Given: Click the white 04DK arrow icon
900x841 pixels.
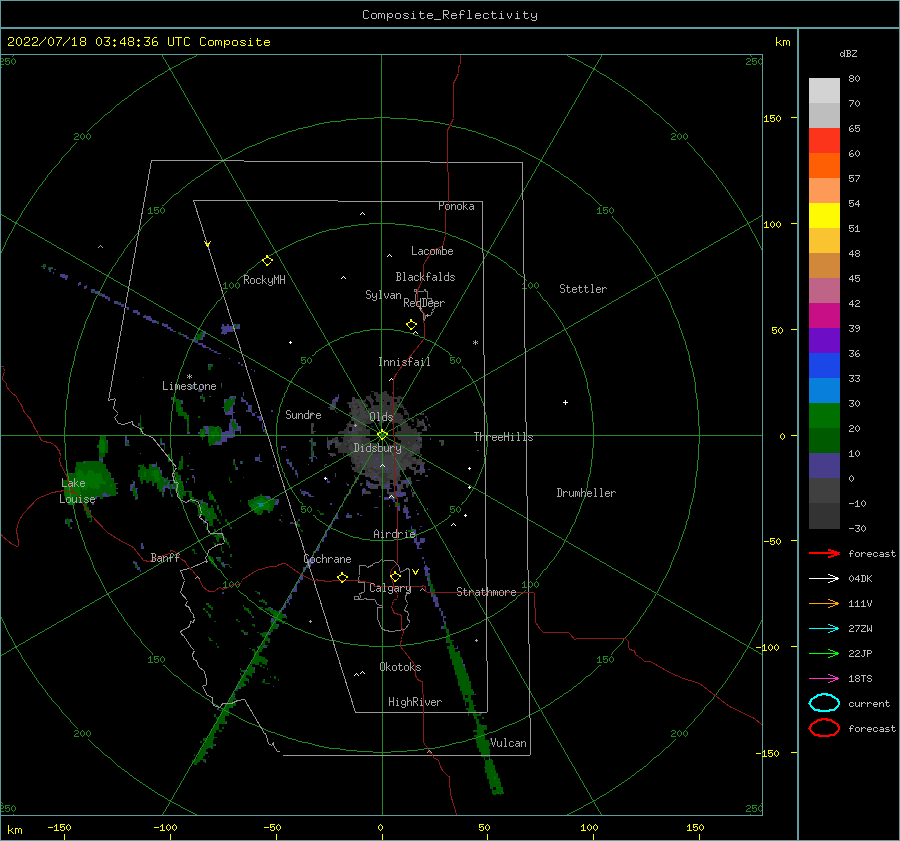Looking at the screenshot, I should 824,578.
